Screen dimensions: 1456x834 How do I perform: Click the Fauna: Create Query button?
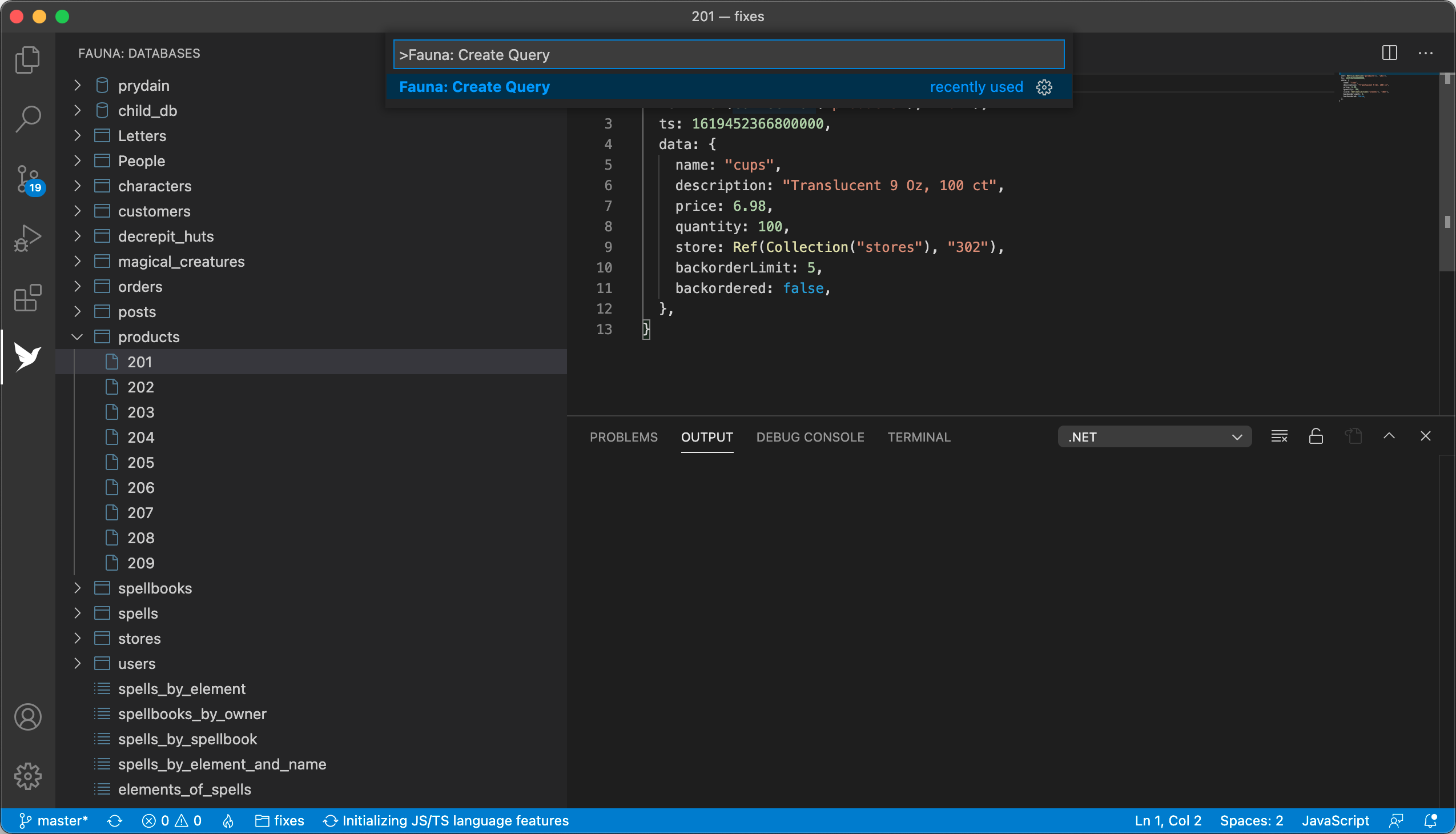point(474,87)
